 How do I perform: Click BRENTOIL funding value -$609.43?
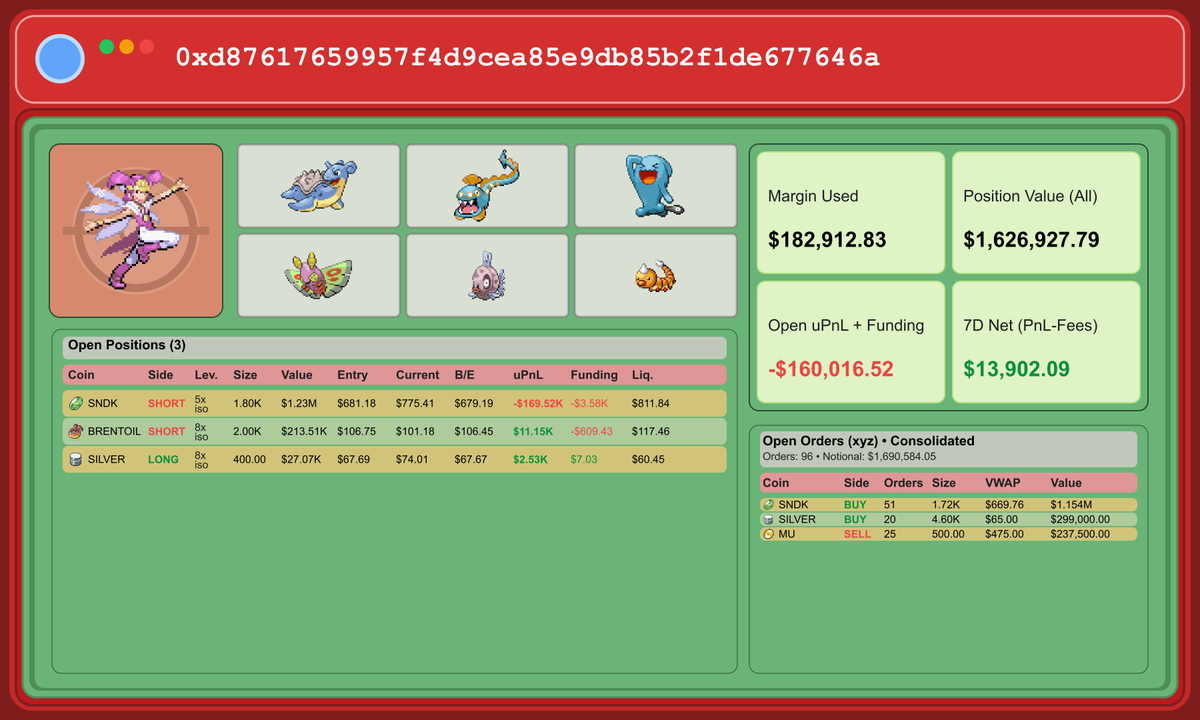[592, 431]
